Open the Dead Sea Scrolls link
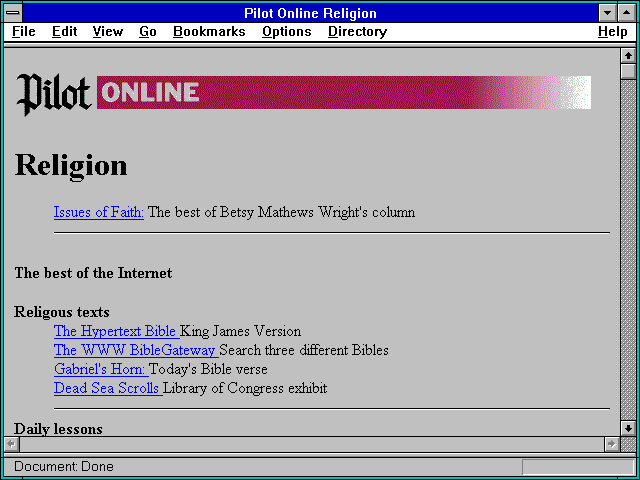Screen dimensions: 640x480 (108, 388)
